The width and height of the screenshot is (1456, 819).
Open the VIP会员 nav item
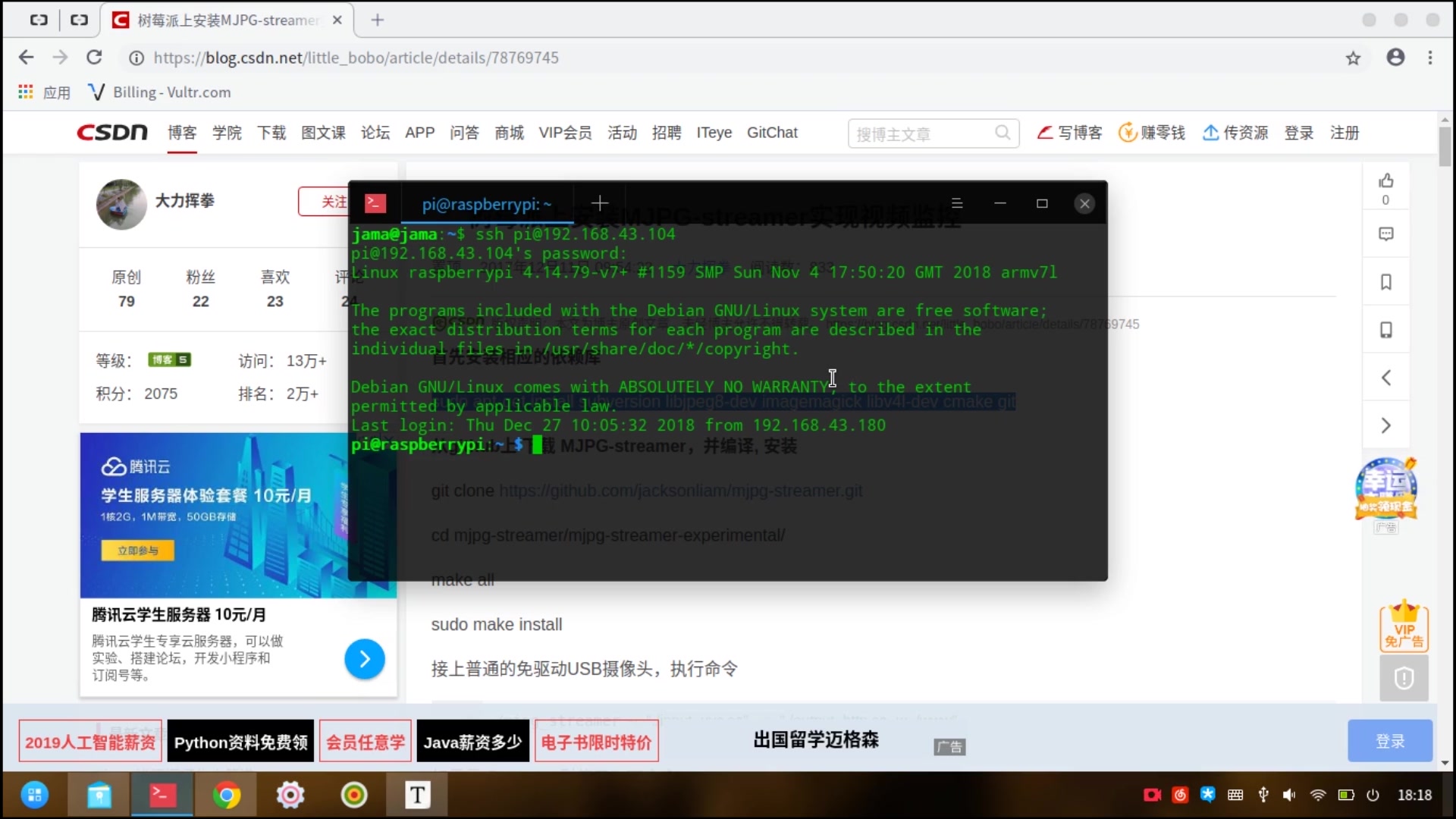(x=565, y=133)
